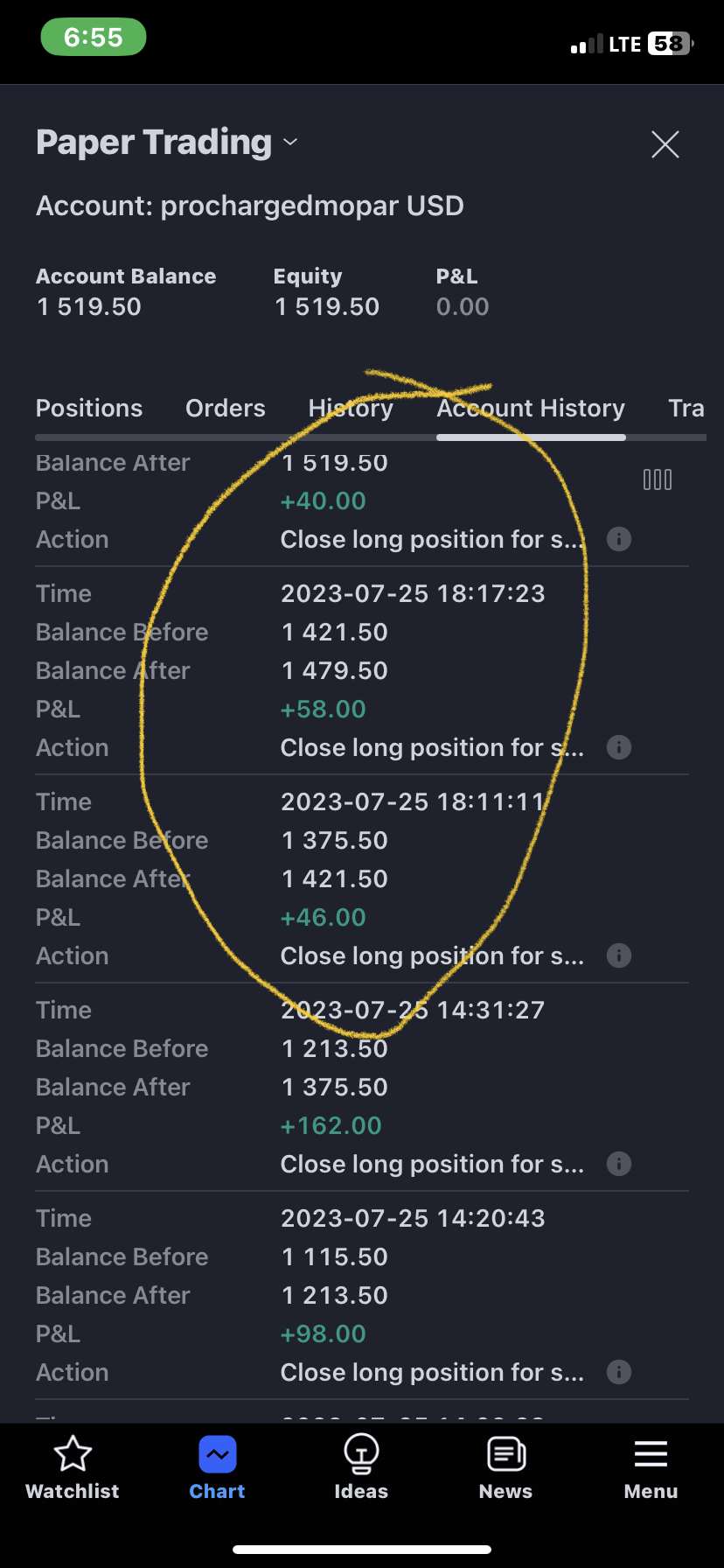Tap the +162.00 P&L value
The width and height of the screenshot is (724, 1568).
(x=331, y=1125)
